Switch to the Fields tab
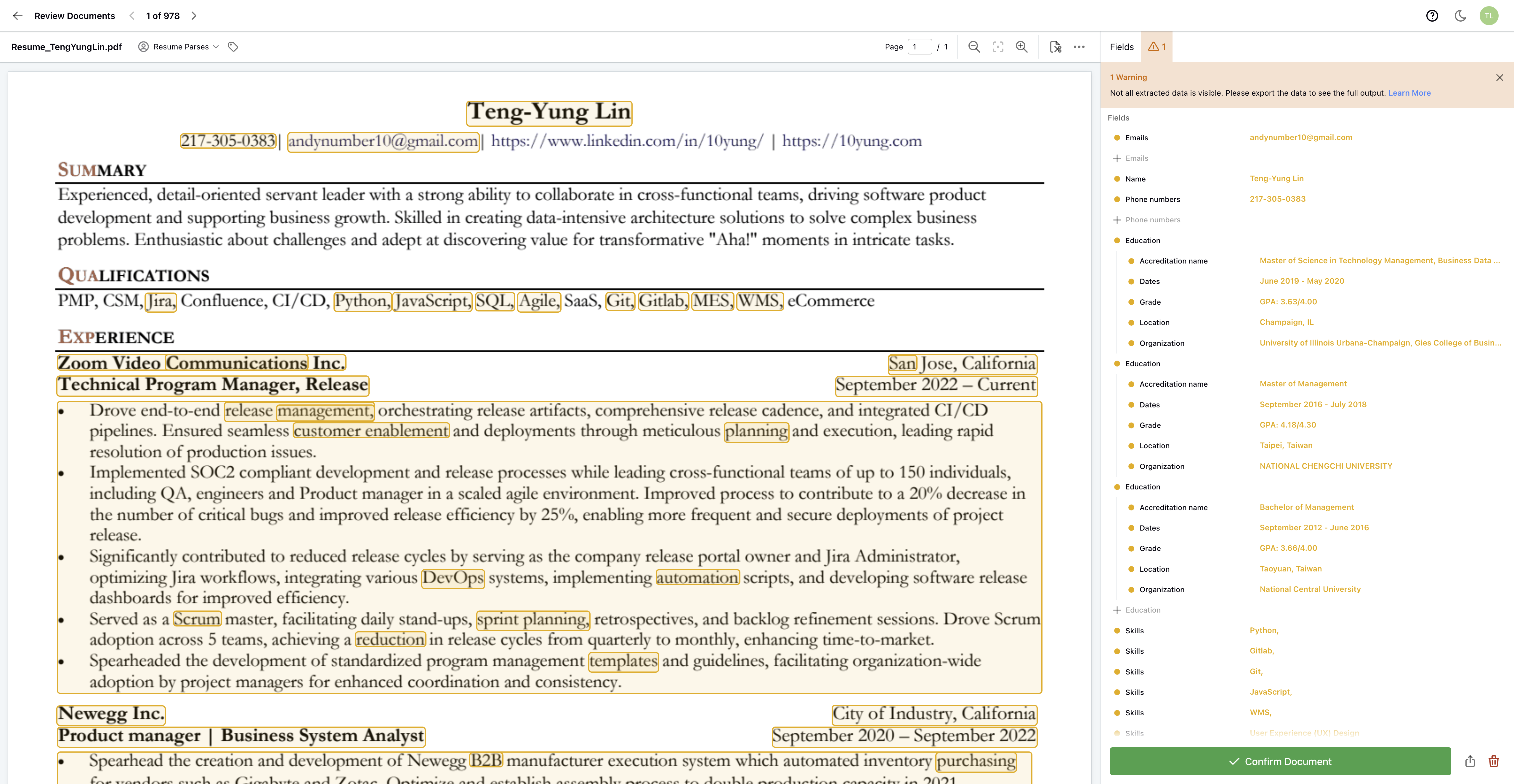This screenshot has height=784, width=1514. (1121, 47)
